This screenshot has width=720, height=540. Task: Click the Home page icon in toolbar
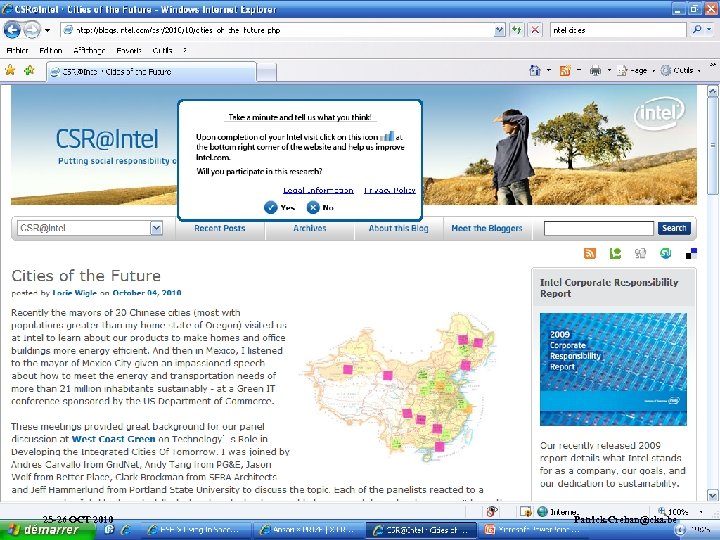534,71
